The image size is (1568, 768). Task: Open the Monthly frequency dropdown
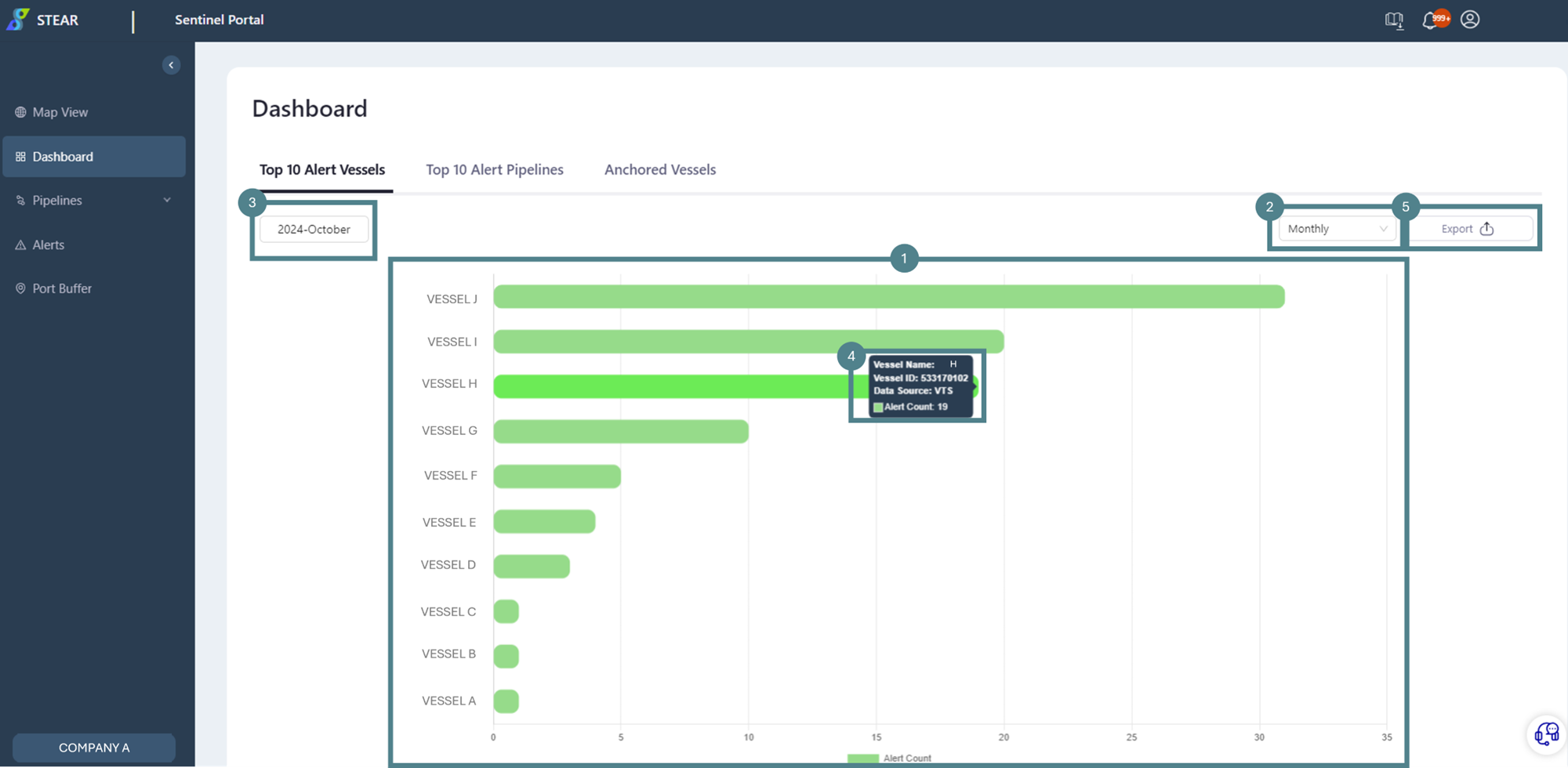1336,228
